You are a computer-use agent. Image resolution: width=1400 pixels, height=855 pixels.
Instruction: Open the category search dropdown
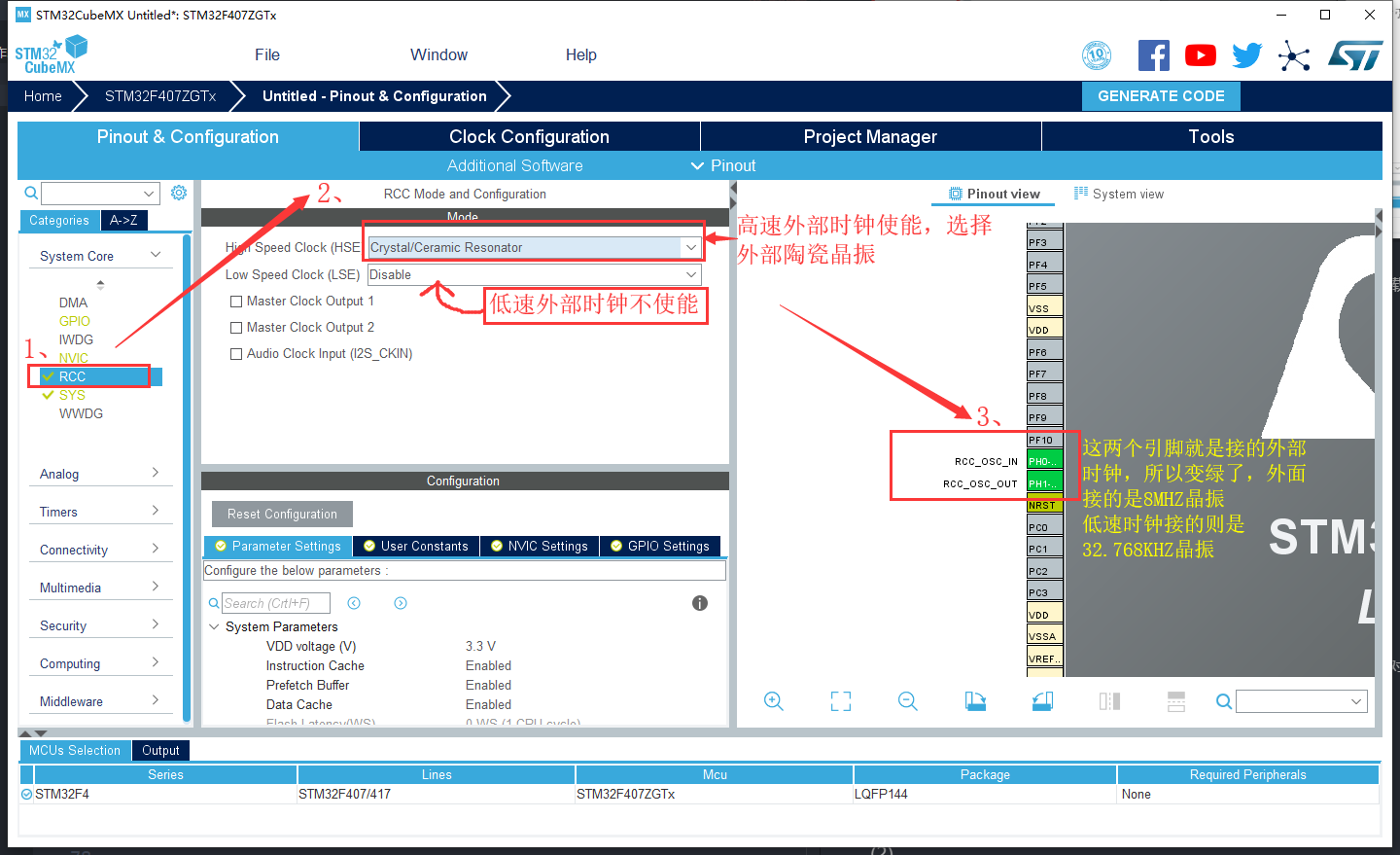coord(149,194)
